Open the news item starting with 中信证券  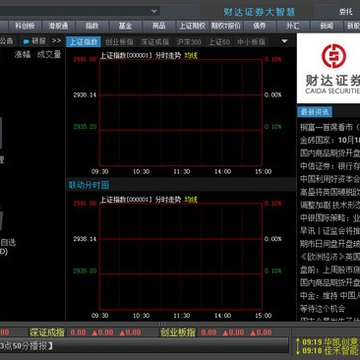[330, 166]
